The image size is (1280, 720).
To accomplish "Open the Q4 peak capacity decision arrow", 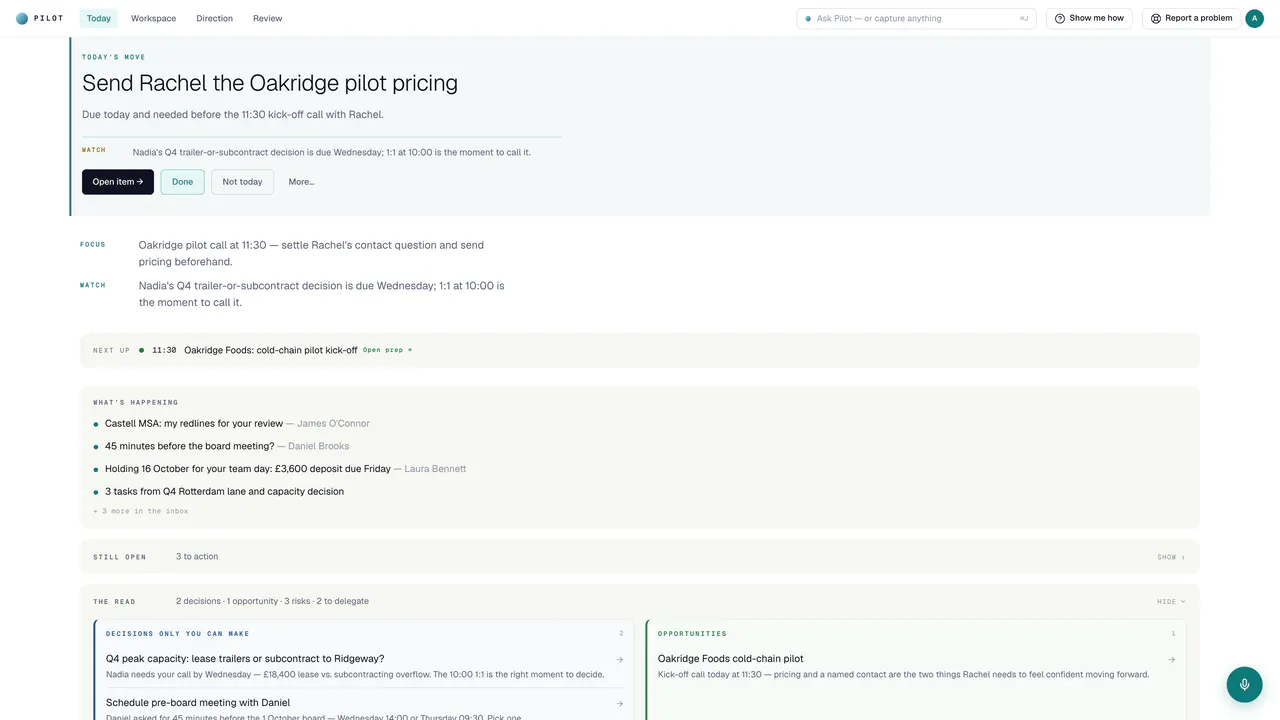I will [620, 659].
